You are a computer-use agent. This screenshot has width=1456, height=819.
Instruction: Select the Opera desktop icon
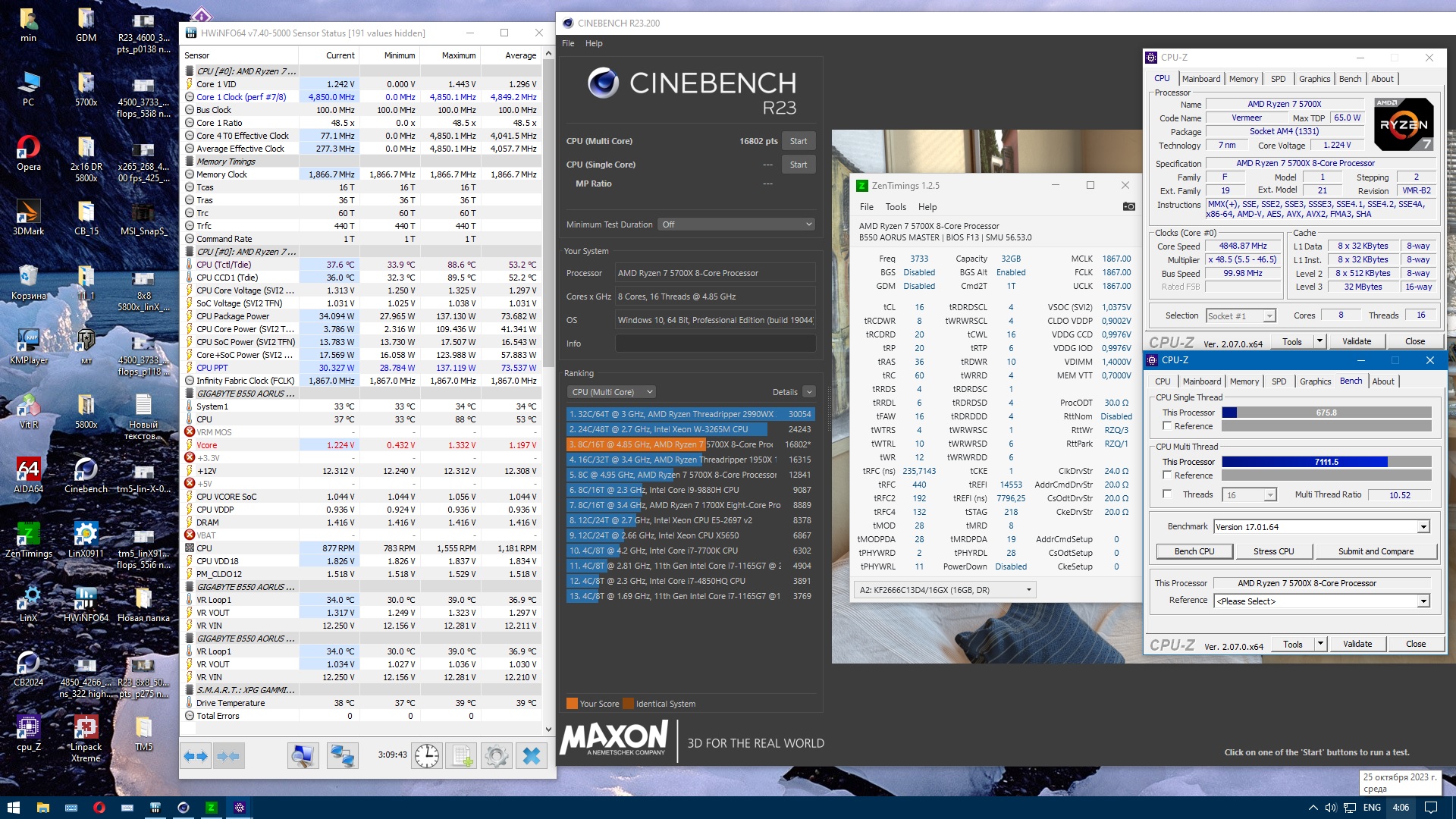click(x=28, y=153)
